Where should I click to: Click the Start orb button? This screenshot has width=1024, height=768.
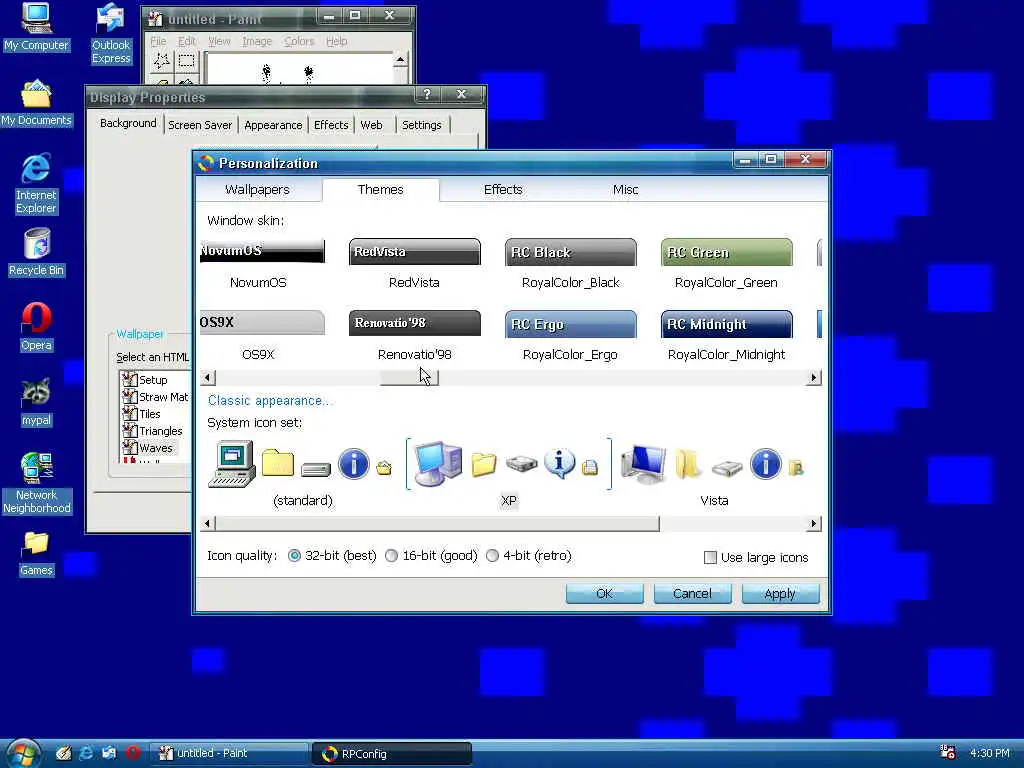(24, 753)
